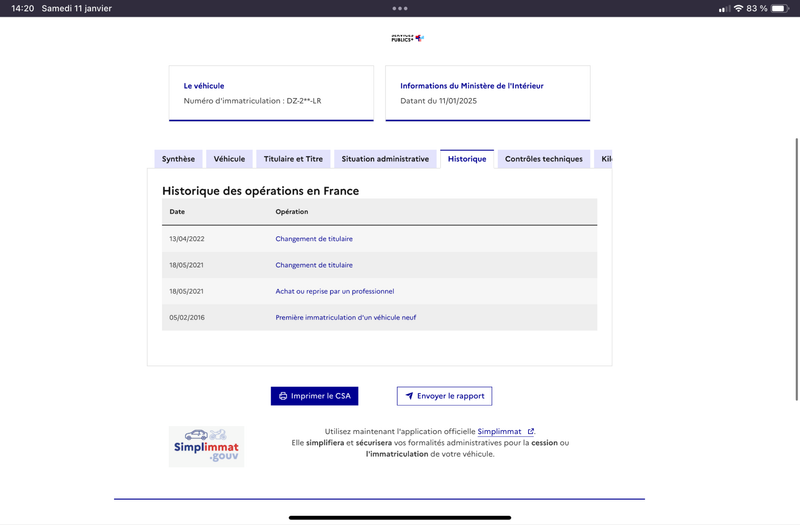Viewport: 800px width, 525px height.
Task: Click Historique des opérations en France heading
Action: pyautogui.click(x=261, y=191)
